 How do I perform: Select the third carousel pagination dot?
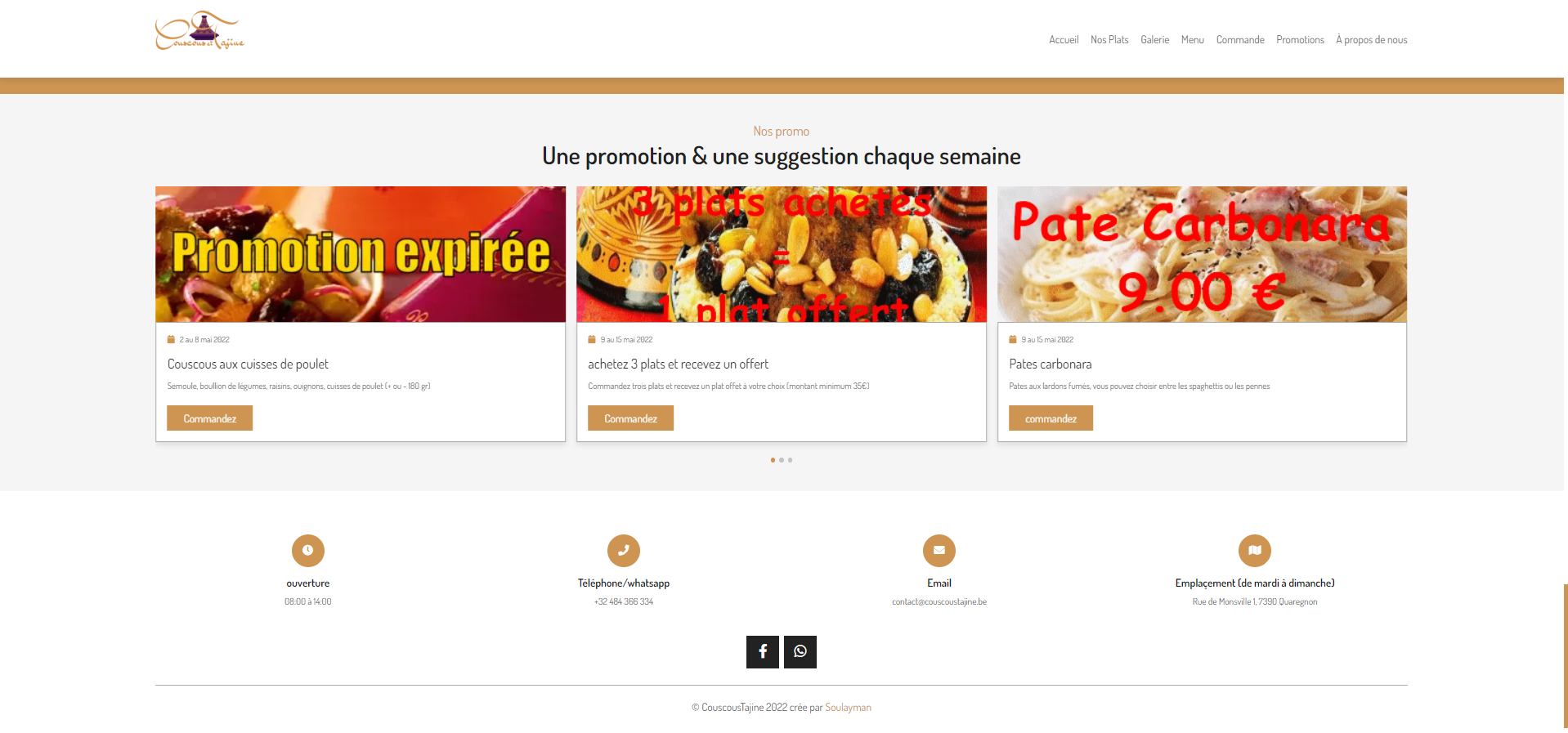[790, 460]
